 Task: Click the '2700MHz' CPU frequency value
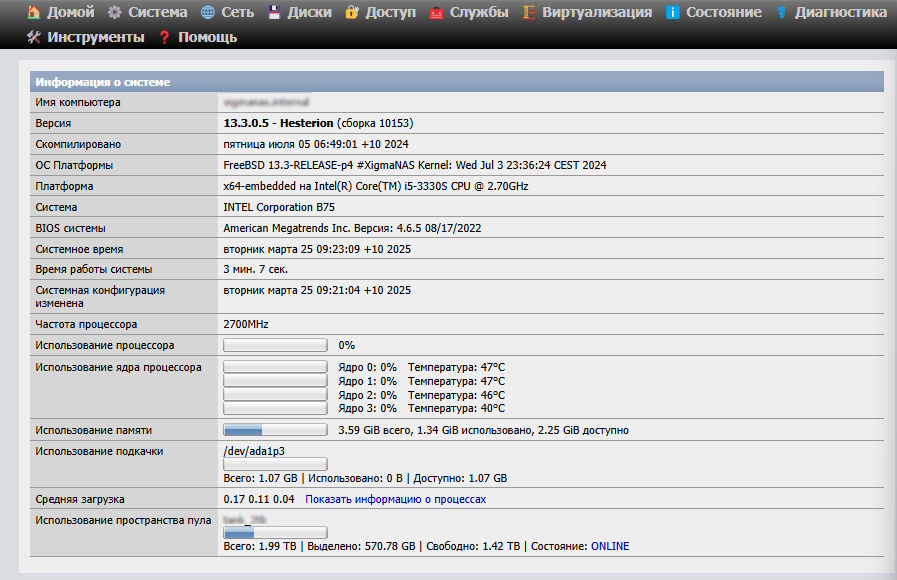[x=246, y=324]
